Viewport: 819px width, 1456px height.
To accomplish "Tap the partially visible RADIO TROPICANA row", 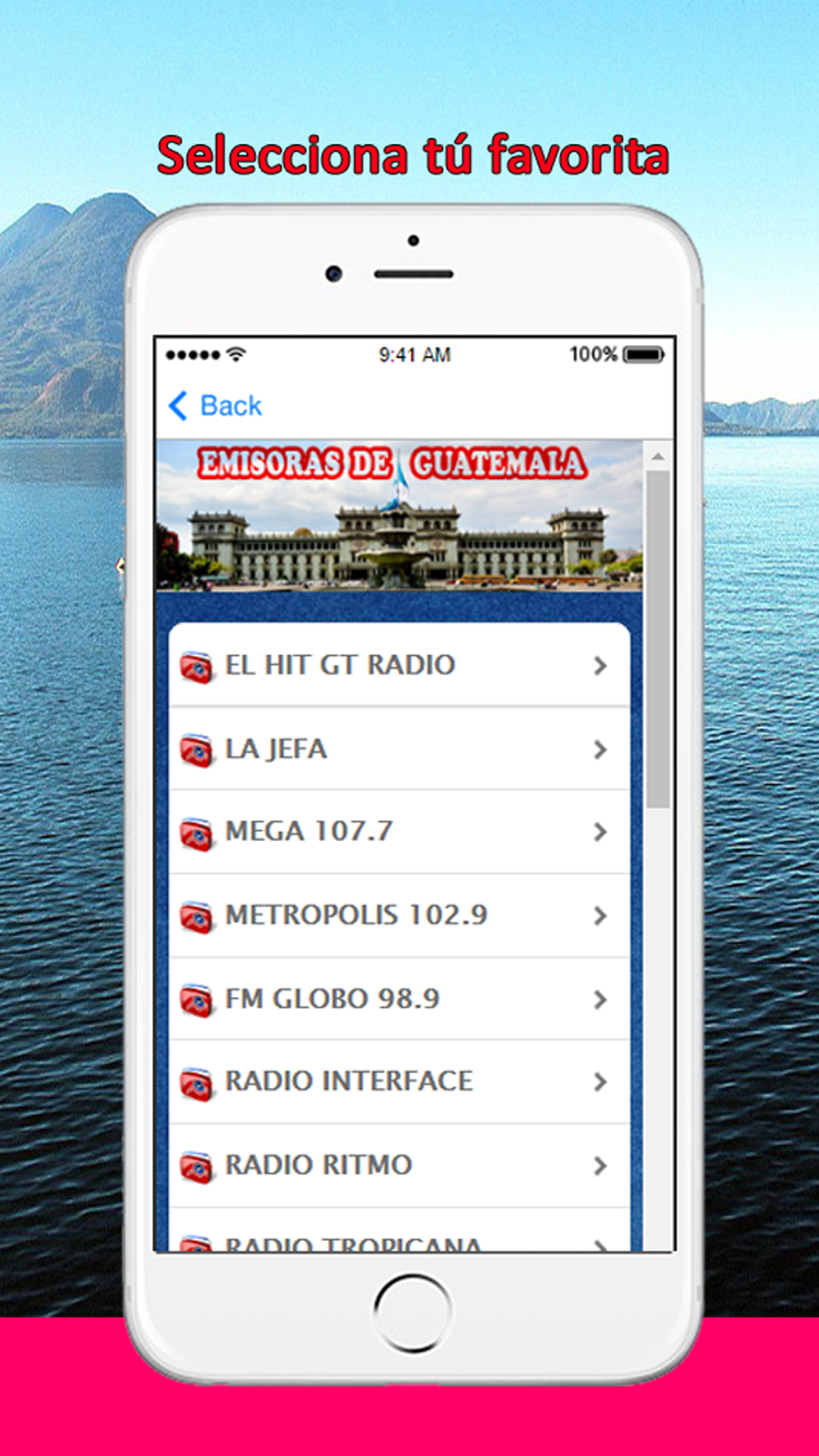I will click(x=400, y=1230).
